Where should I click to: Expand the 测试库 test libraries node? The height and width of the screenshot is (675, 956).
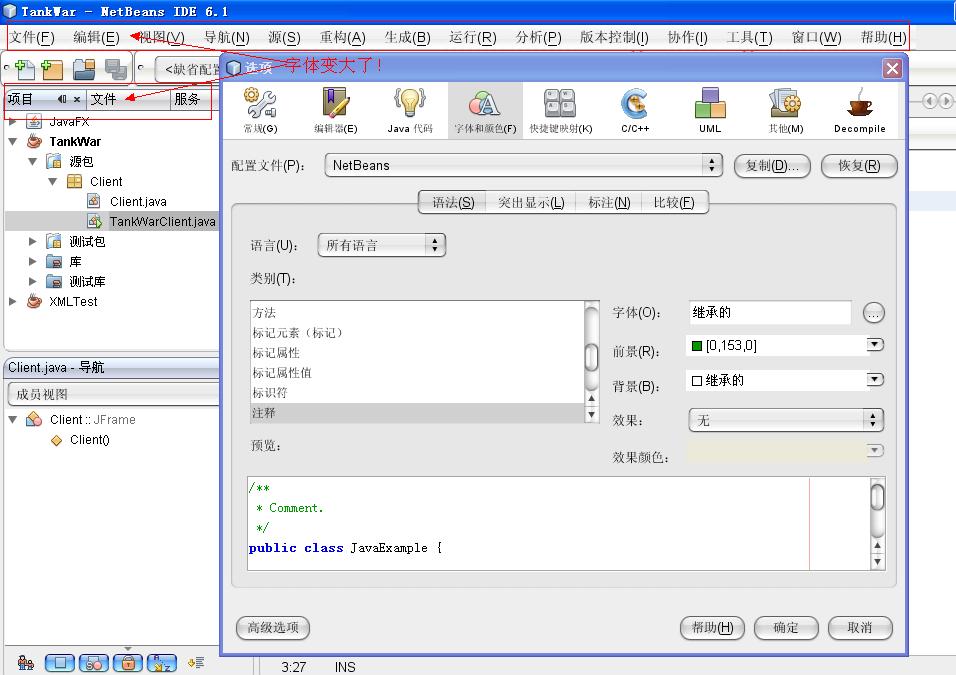pyautogui.click(x=33, y=282)
